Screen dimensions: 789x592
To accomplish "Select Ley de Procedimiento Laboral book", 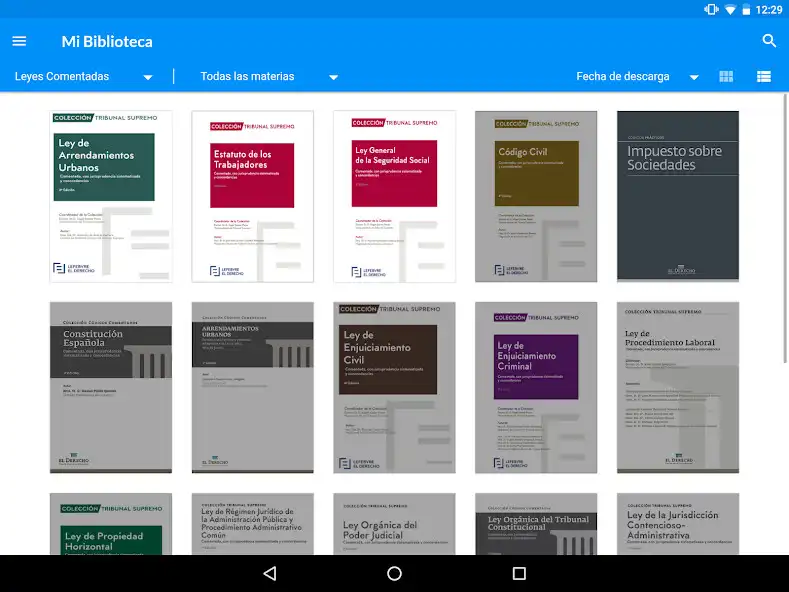I will (677, 387).
